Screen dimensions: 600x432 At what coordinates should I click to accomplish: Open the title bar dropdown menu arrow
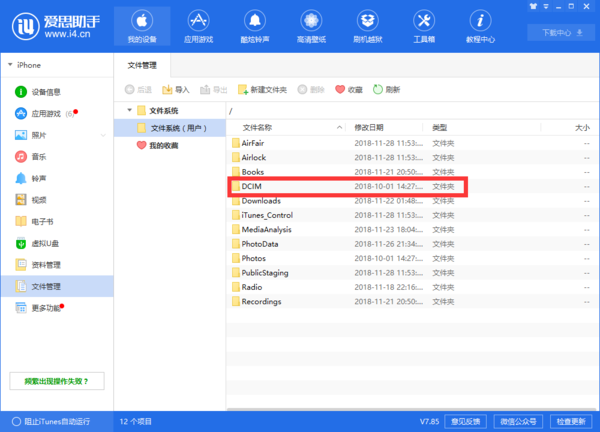pos(546,6)
